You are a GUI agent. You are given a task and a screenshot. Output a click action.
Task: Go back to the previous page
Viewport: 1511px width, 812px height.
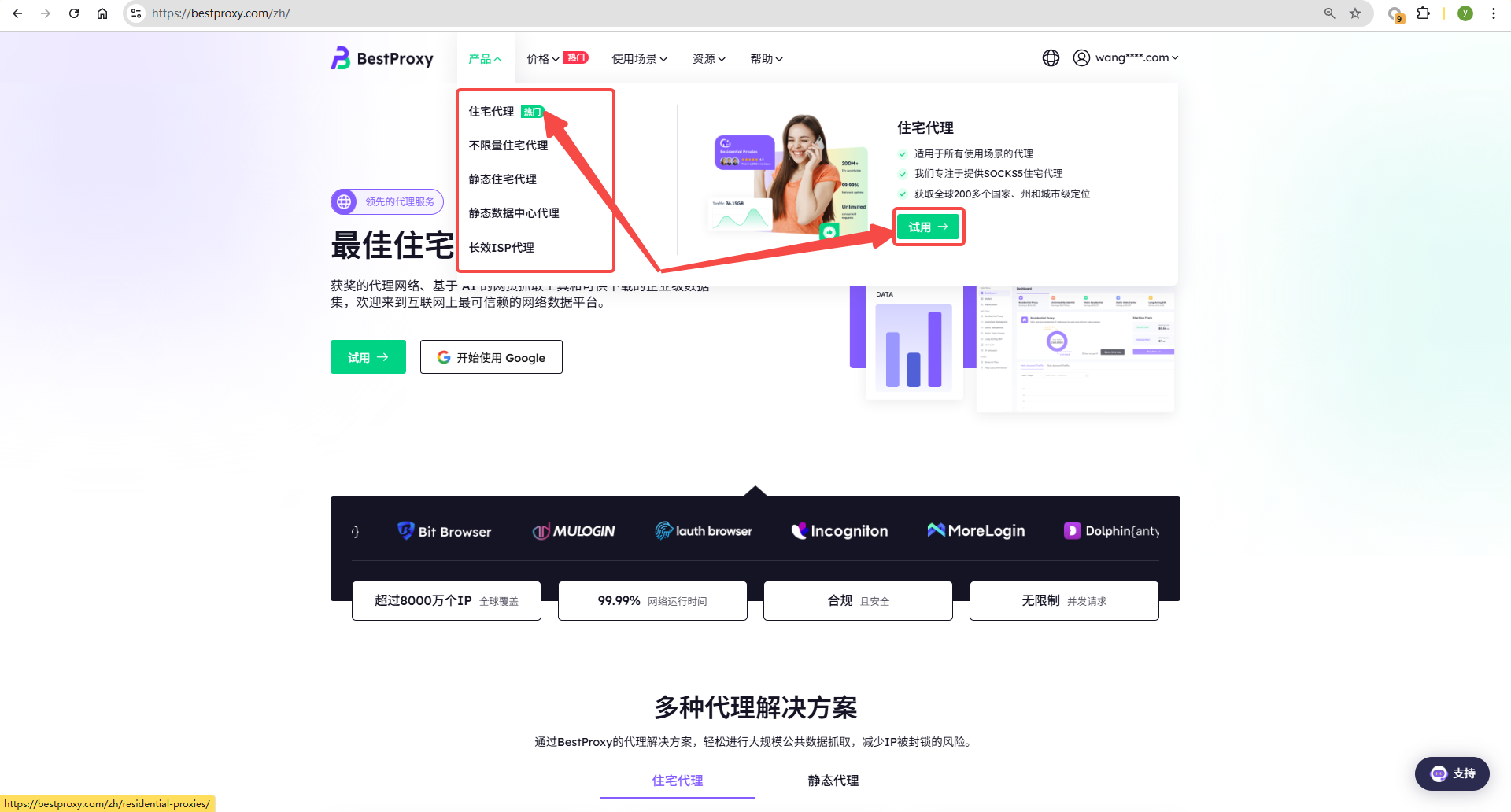click(x=17, y=13)
